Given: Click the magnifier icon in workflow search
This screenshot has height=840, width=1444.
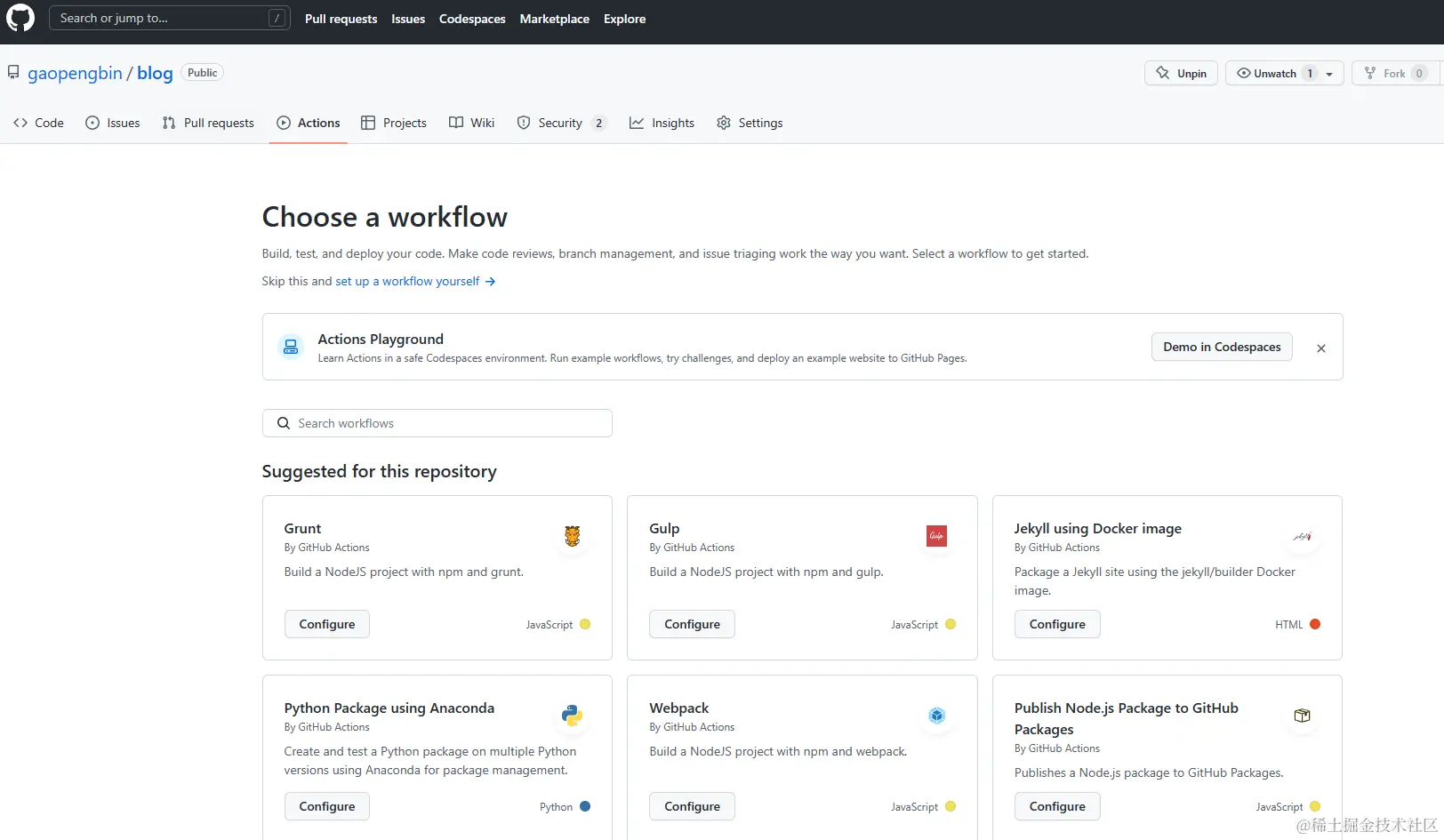Looking at the screenshot, I should (x=284, y=423).
